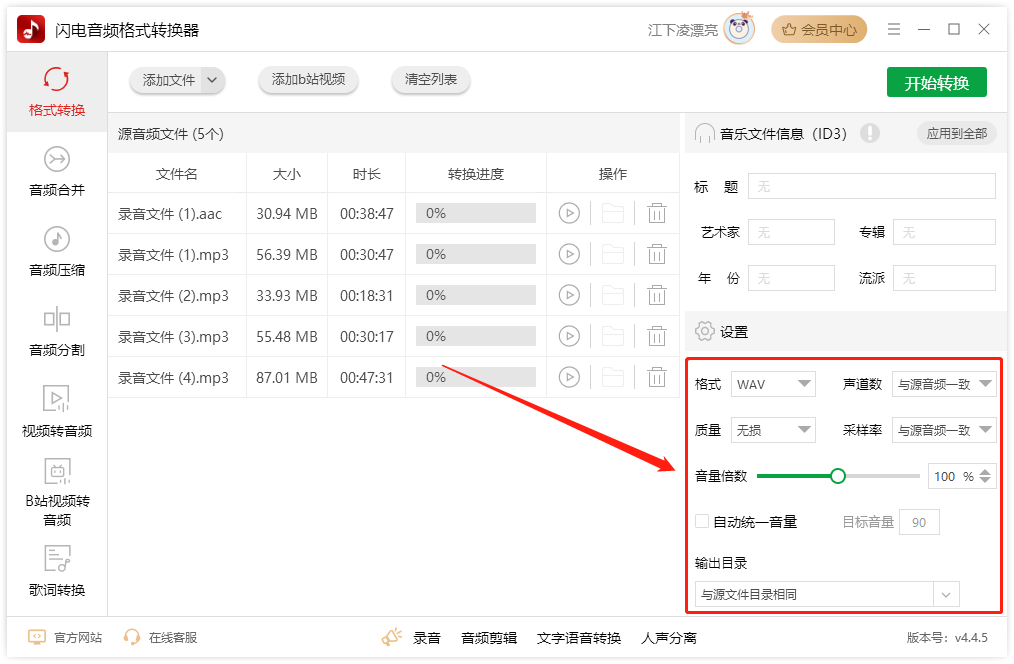Click the 录音 icon in the bottom bar

tap(392, 636)
